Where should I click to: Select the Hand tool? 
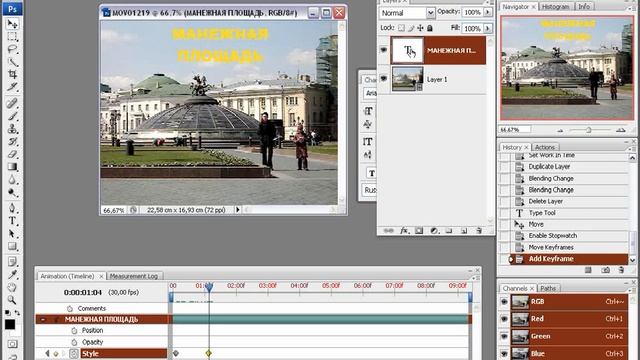tap(12, 287)
